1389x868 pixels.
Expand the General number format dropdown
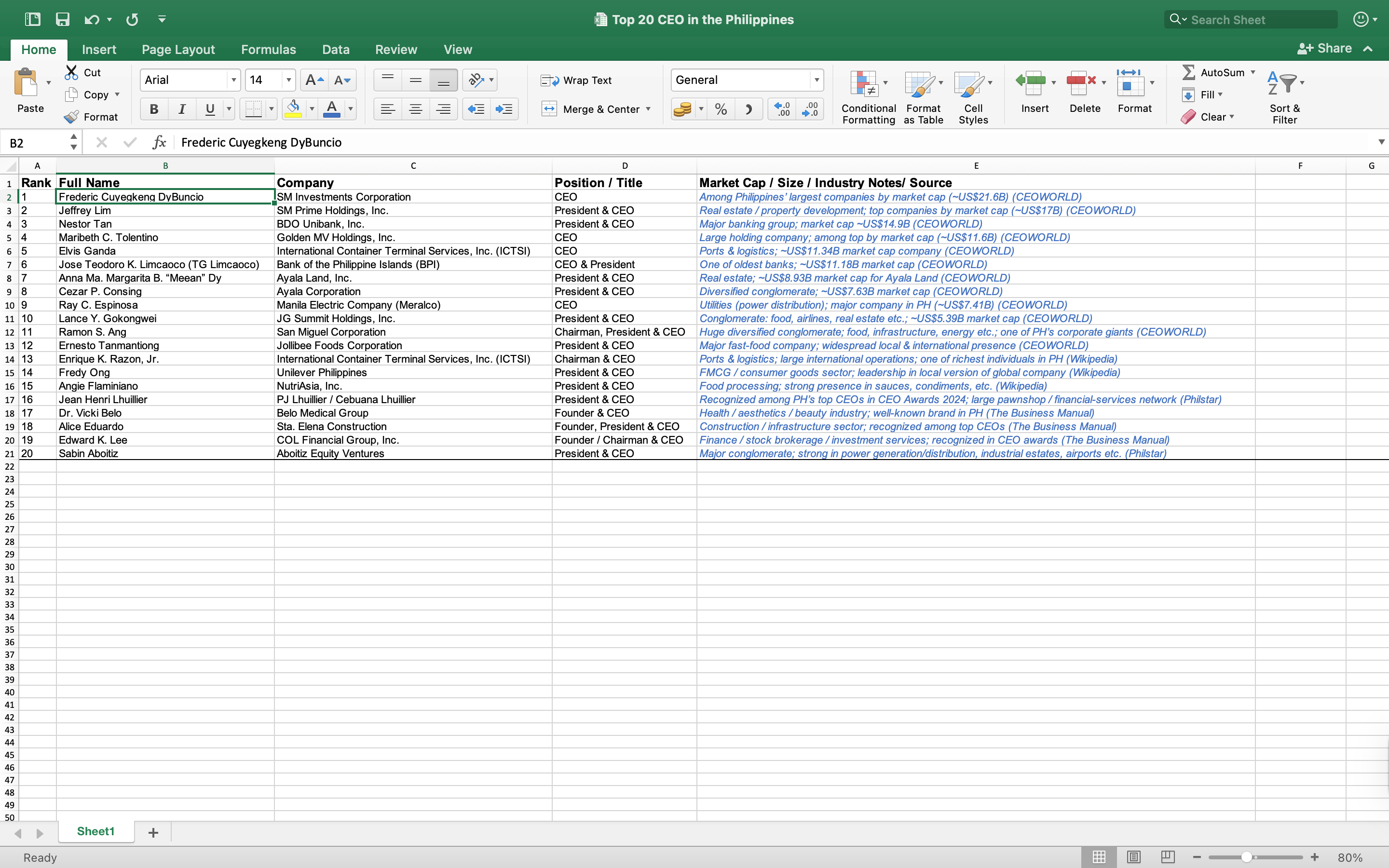(x=816, y=81)
